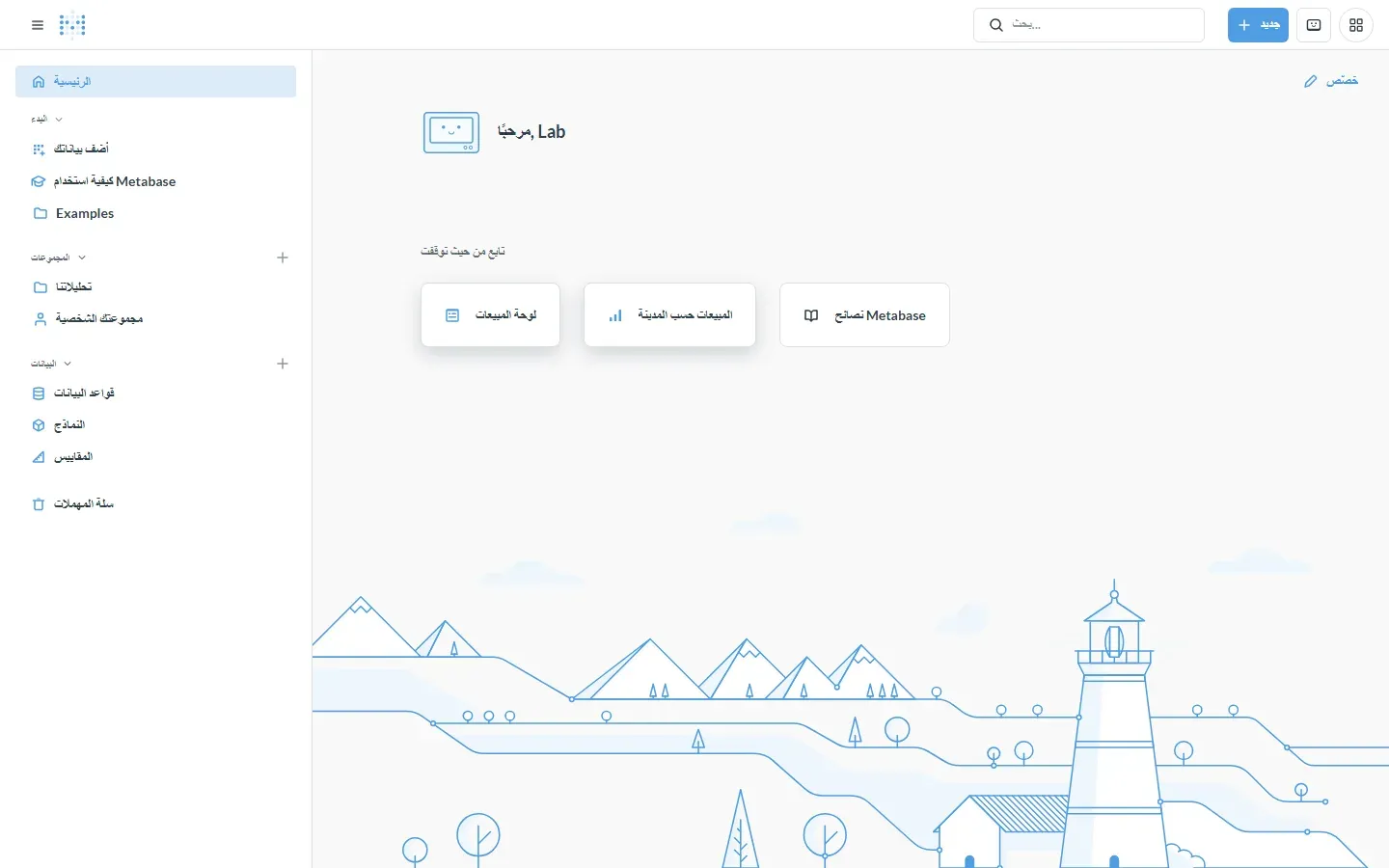Screen dimensions: 1389x868
Task: Add new collection with plus icon
Action: point(283,258)
